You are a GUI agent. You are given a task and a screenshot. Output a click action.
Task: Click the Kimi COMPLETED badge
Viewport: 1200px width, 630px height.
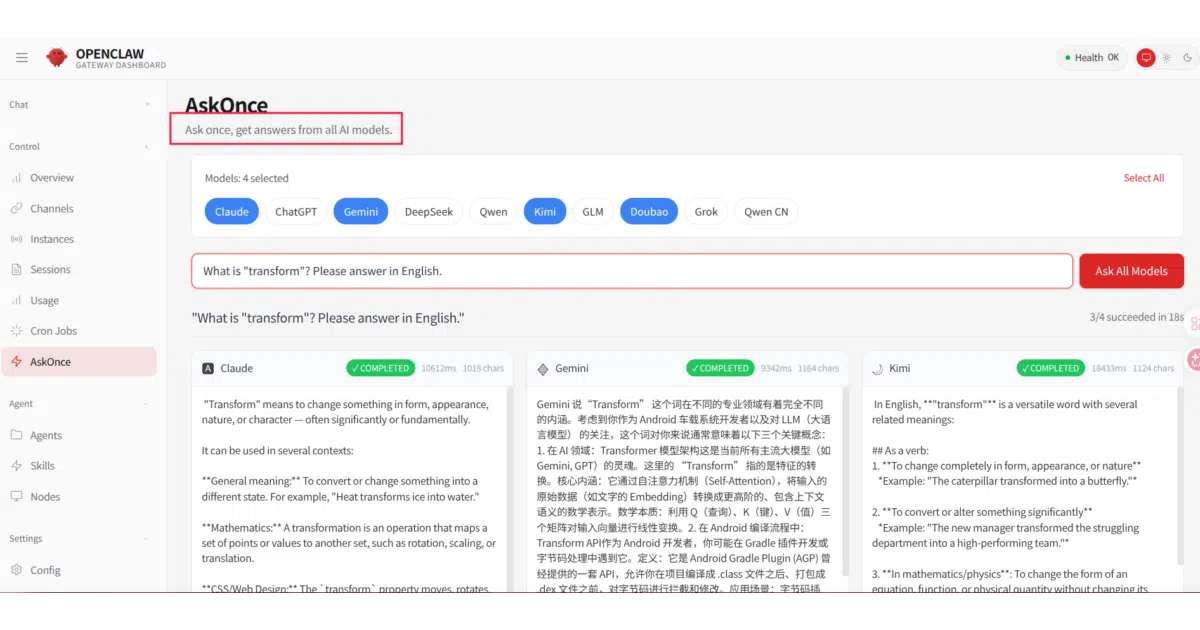click(1051, 368)
